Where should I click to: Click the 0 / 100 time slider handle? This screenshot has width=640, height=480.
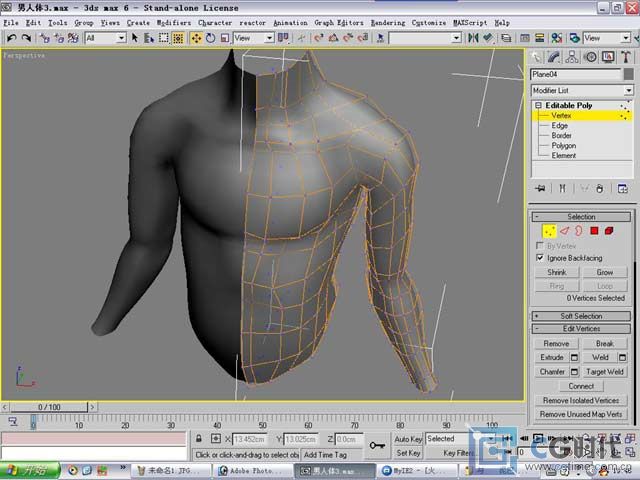(49, 407)
